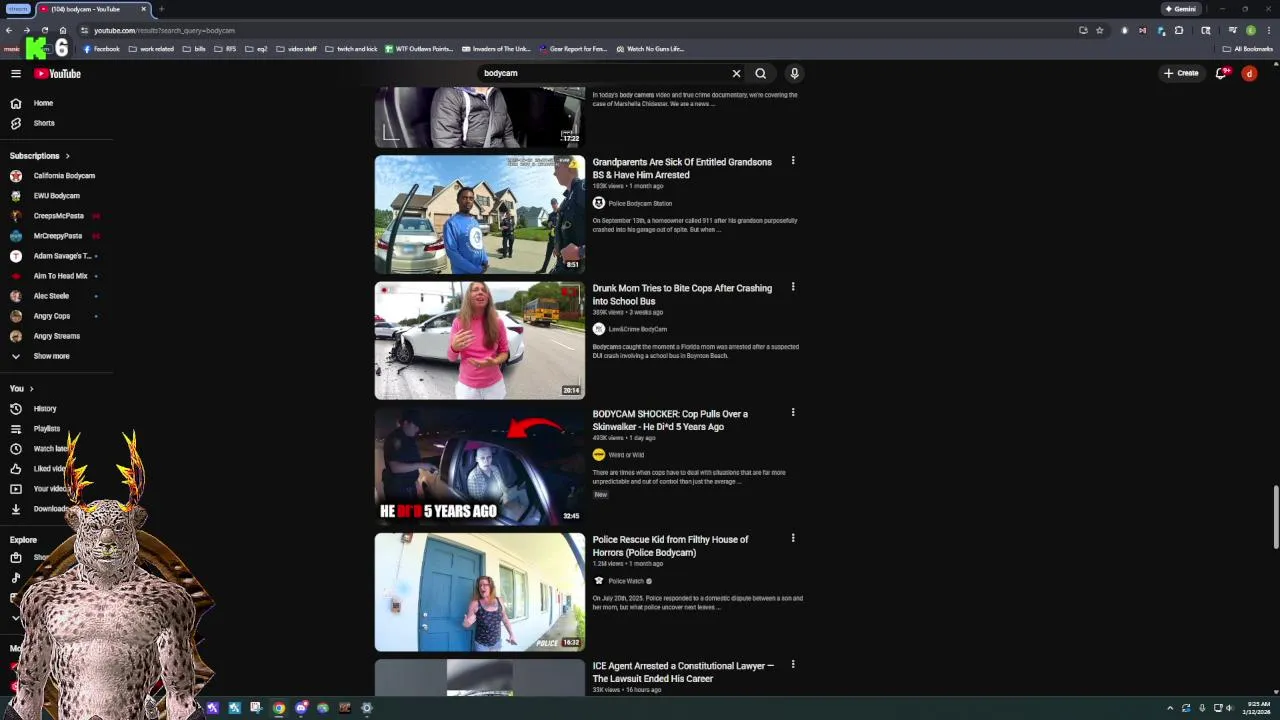This screenshot has width=1280, height=720.
Task: Open the Gemini button in Chrome
Action: click(1181, 9)
